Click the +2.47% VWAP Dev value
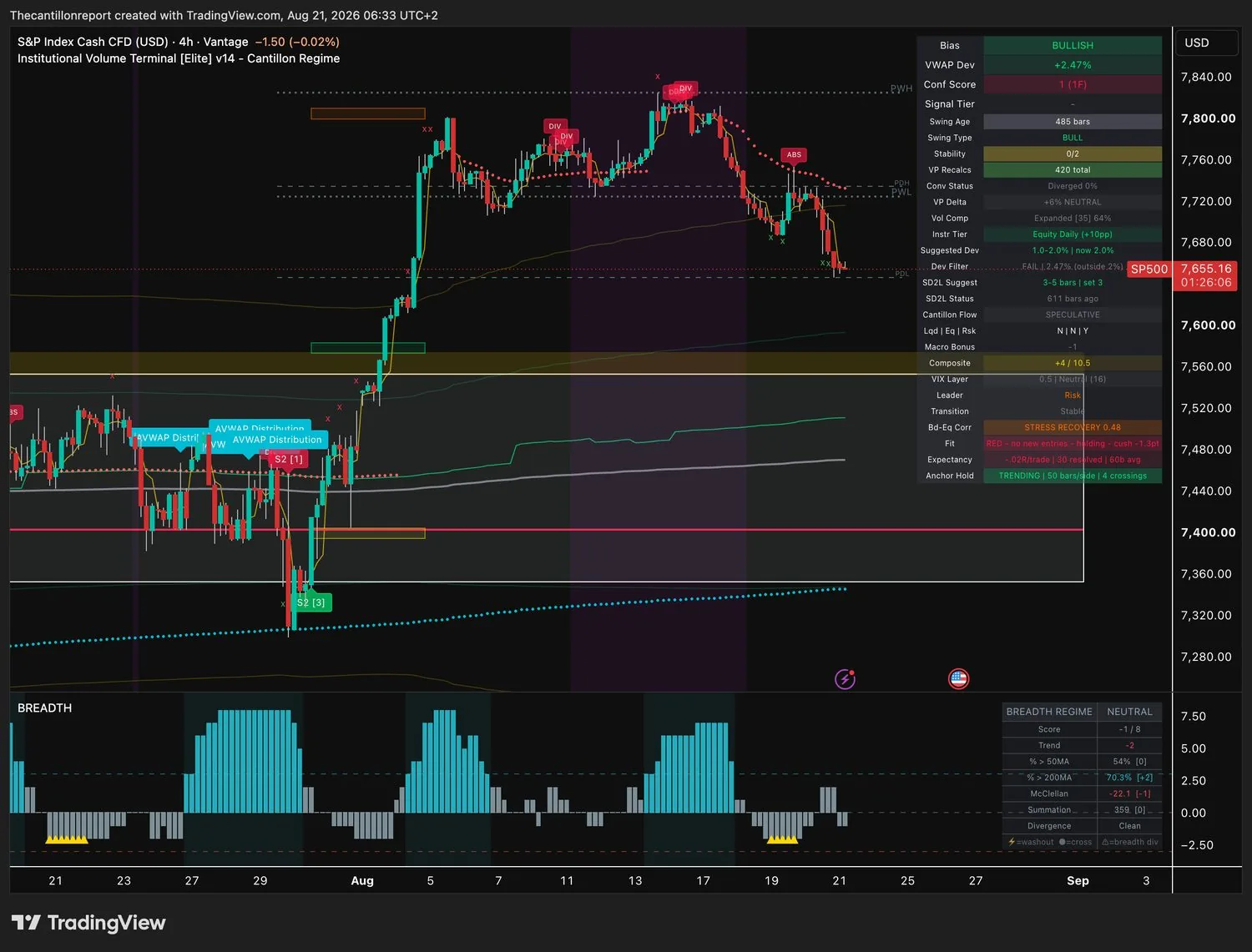Image resolution: width=1252 pixels, height=952 pixels. [x=1073, y=65]
